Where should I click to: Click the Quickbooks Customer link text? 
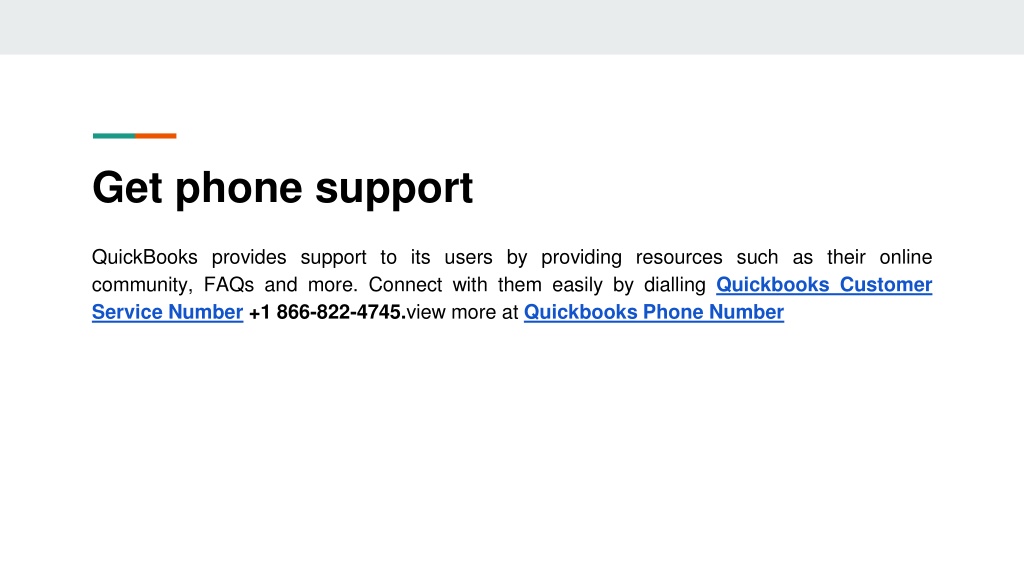824,285
